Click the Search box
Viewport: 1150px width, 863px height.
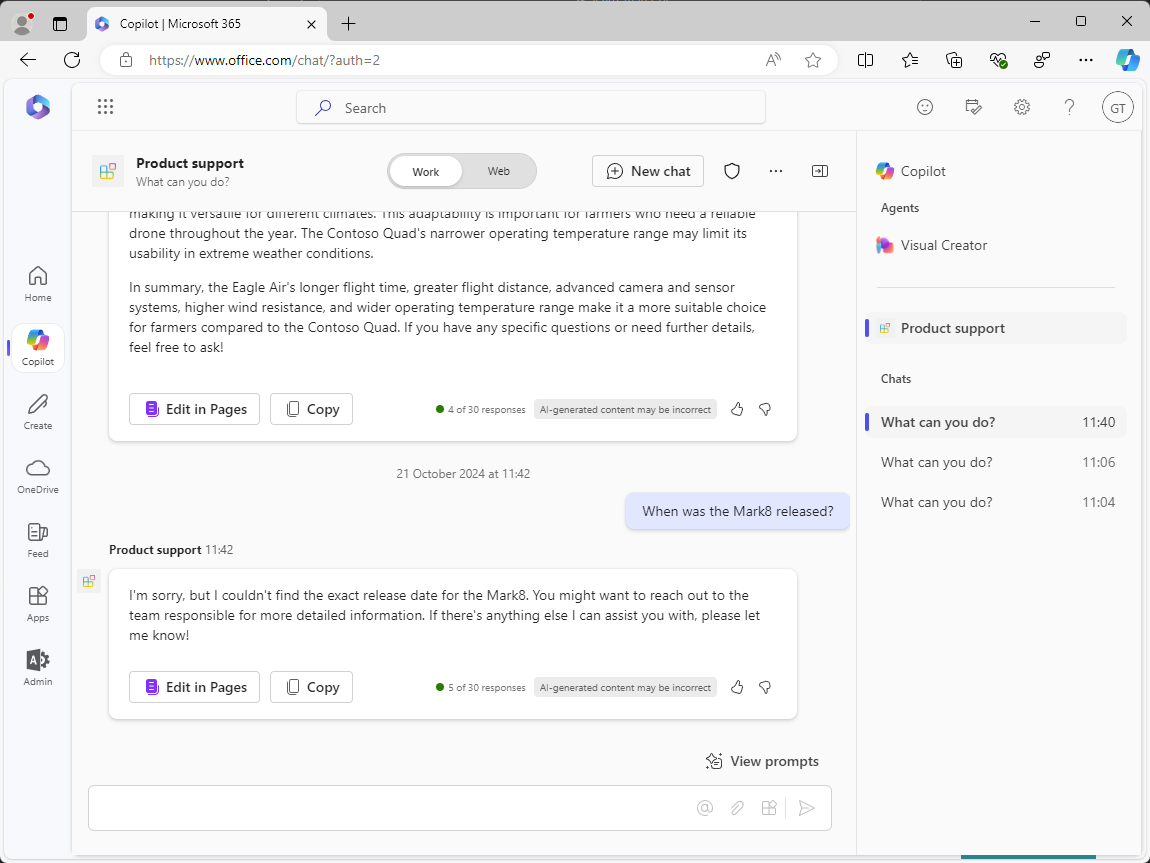click(x=531, y=108)
